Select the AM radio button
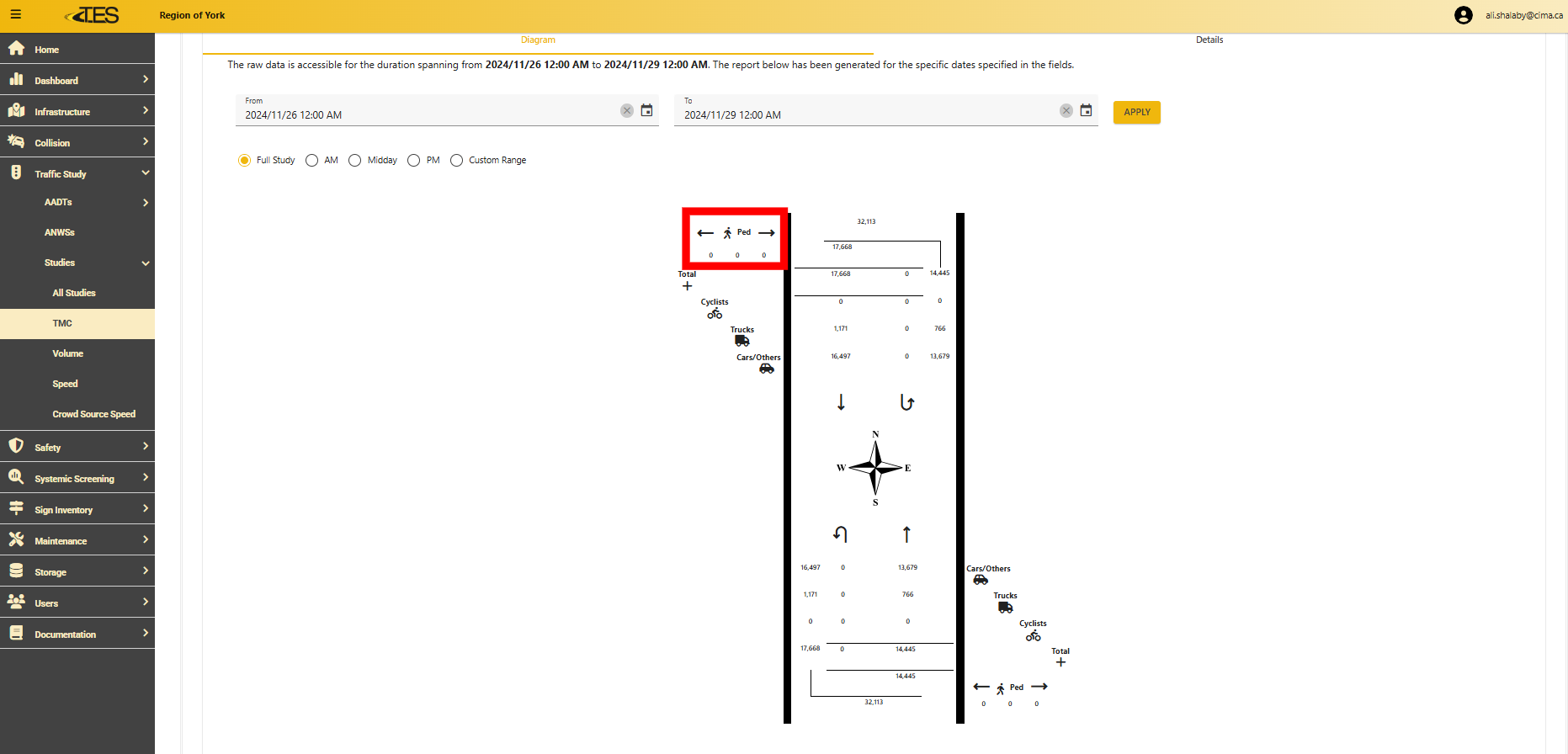The height and width of the screenshot is (754, 1568). tap(312, 161)
